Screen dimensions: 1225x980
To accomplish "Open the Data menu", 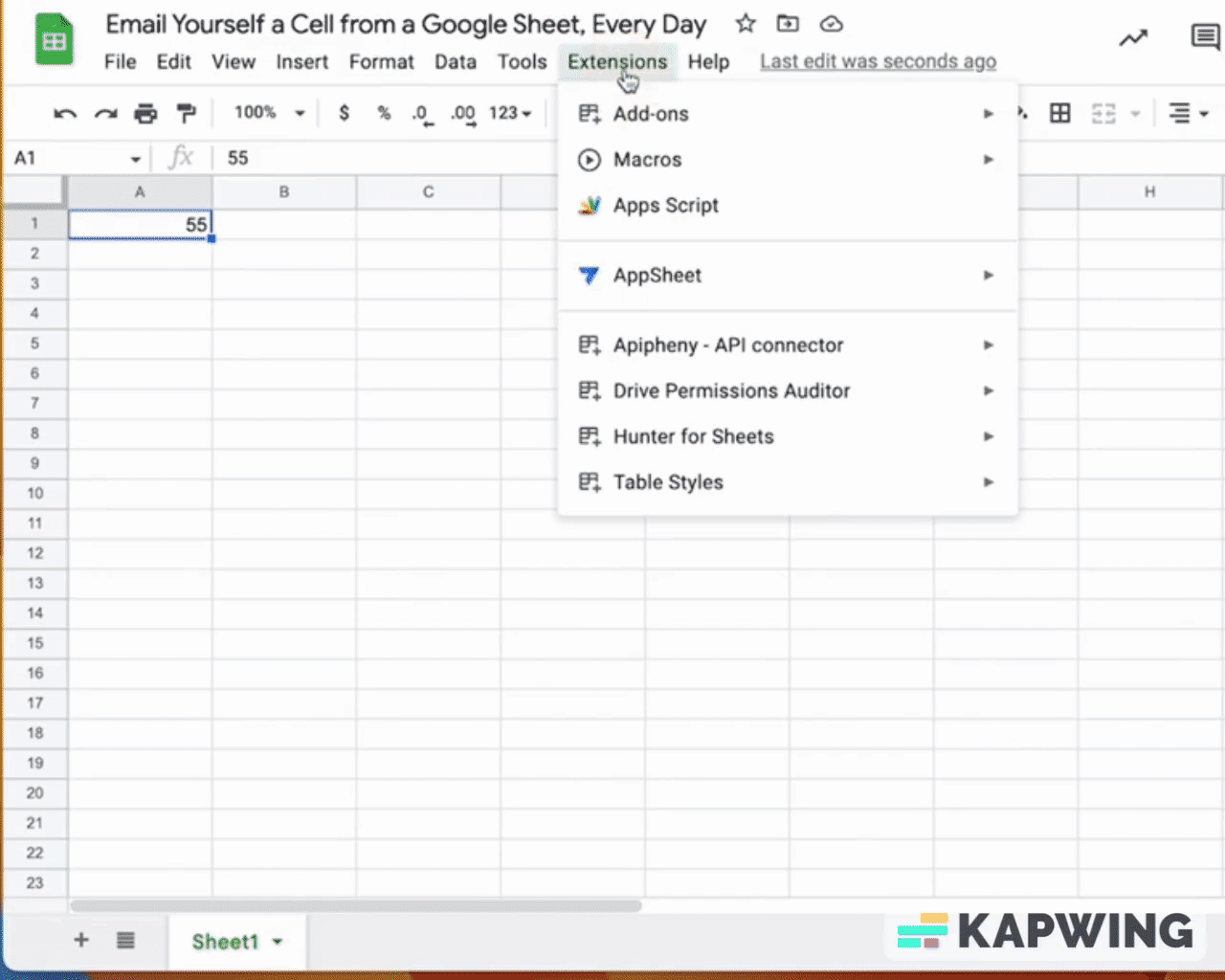I will (x=456, y=62).
